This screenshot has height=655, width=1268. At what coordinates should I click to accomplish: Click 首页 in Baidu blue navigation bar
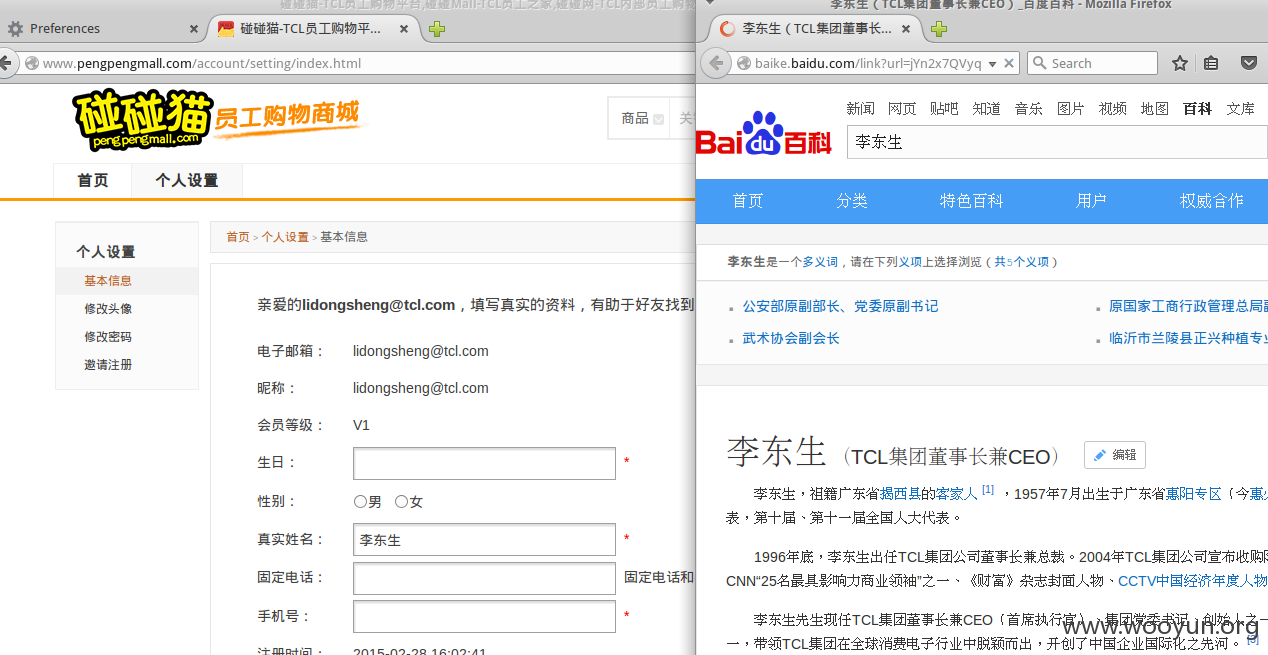748,201
